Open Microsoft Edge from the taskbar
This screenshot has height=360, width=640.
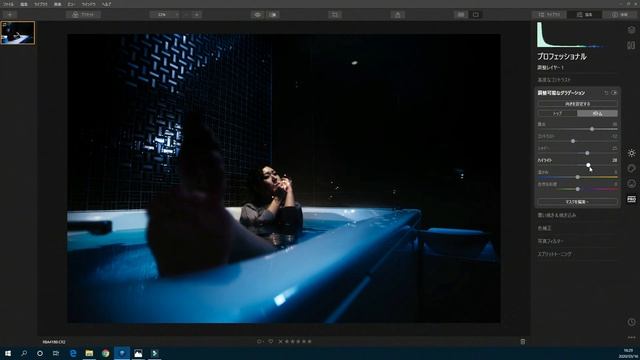pos(73,353)
